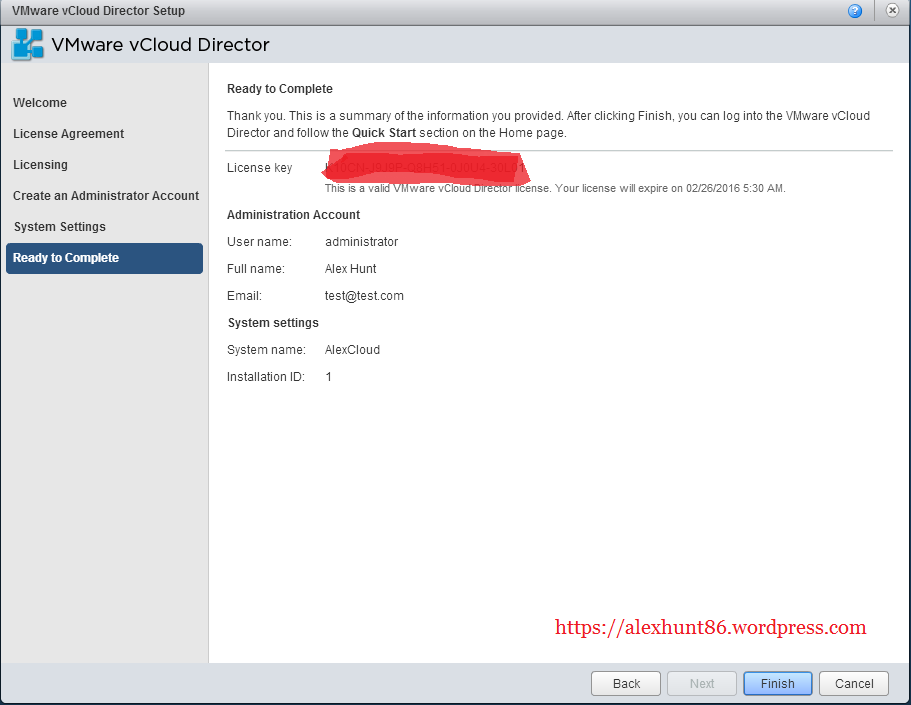Image resolution: width=911 pixels, height=705 pixels.
Task: Jump to Create an Administrator Account step
Action: (x=106, y=196)
